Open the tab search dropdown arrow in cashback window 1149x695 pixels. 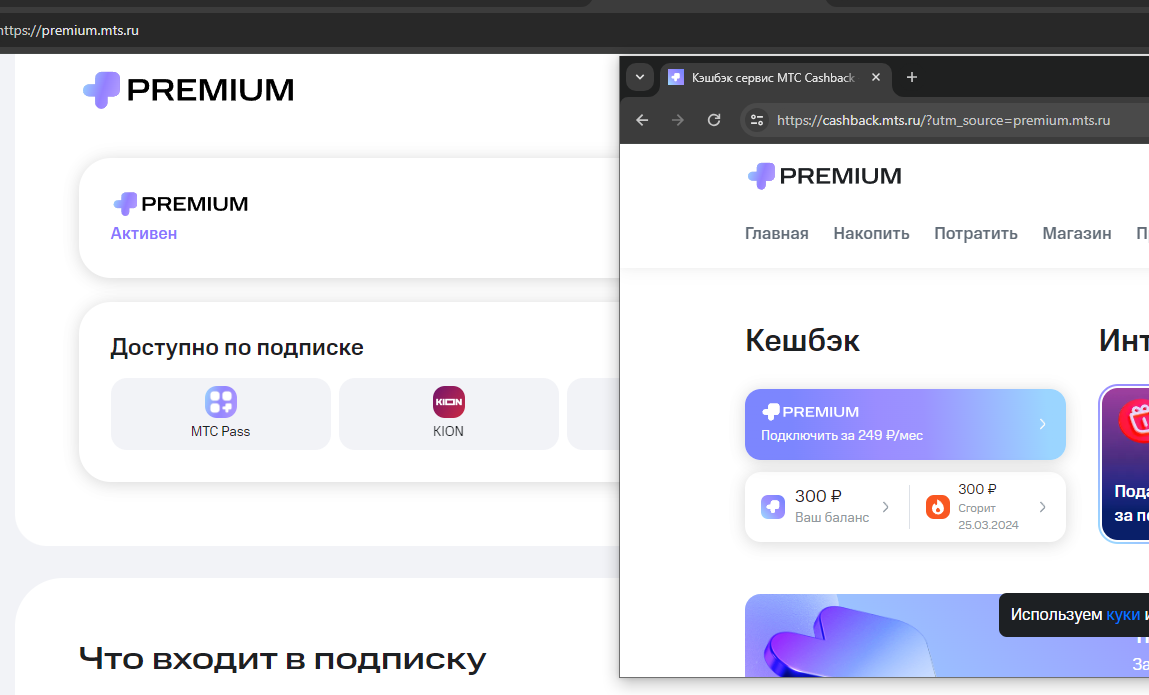pos(640,77)
